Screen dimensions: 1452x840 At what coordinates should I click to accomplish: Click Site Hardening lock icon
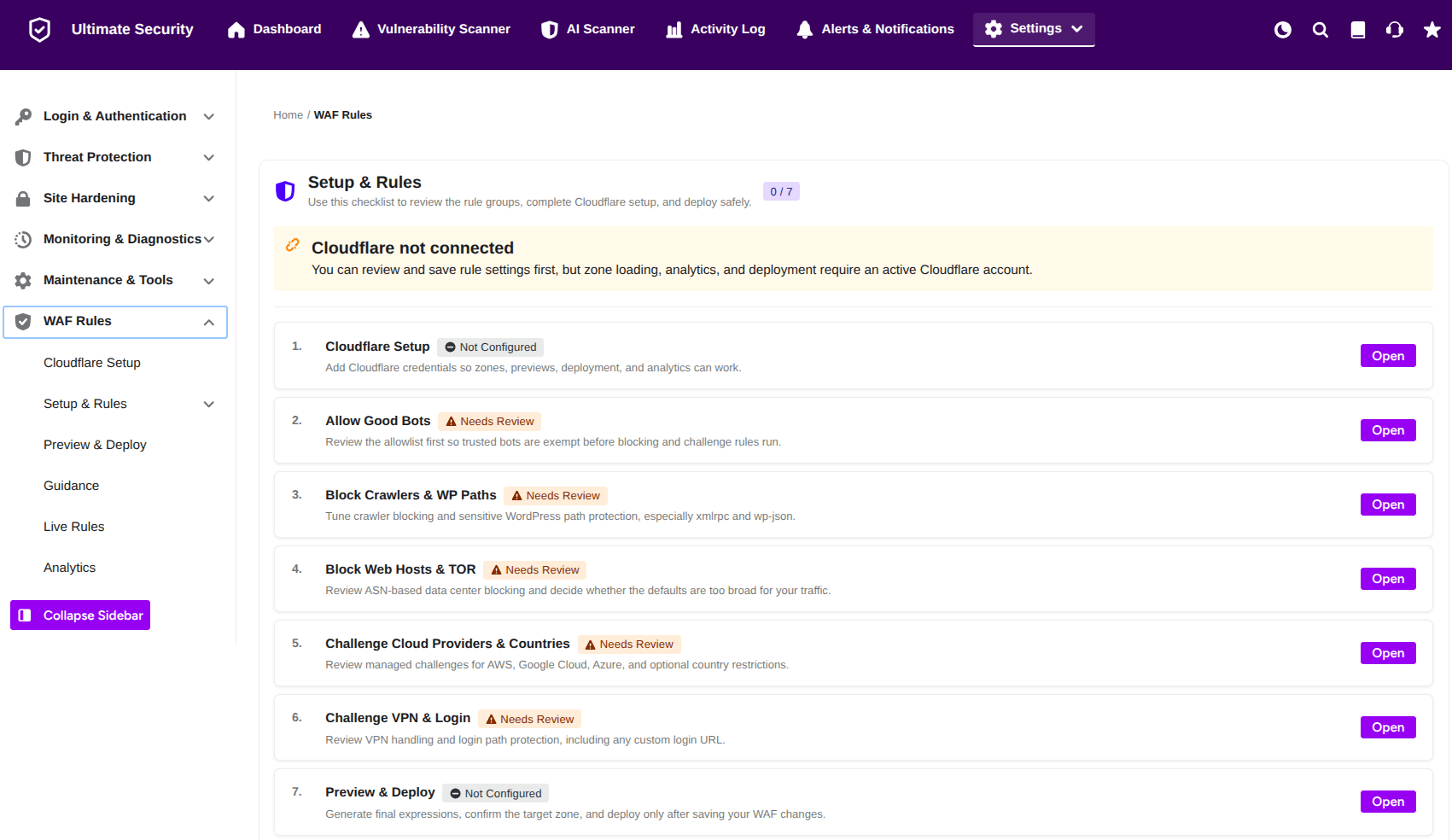23,198
